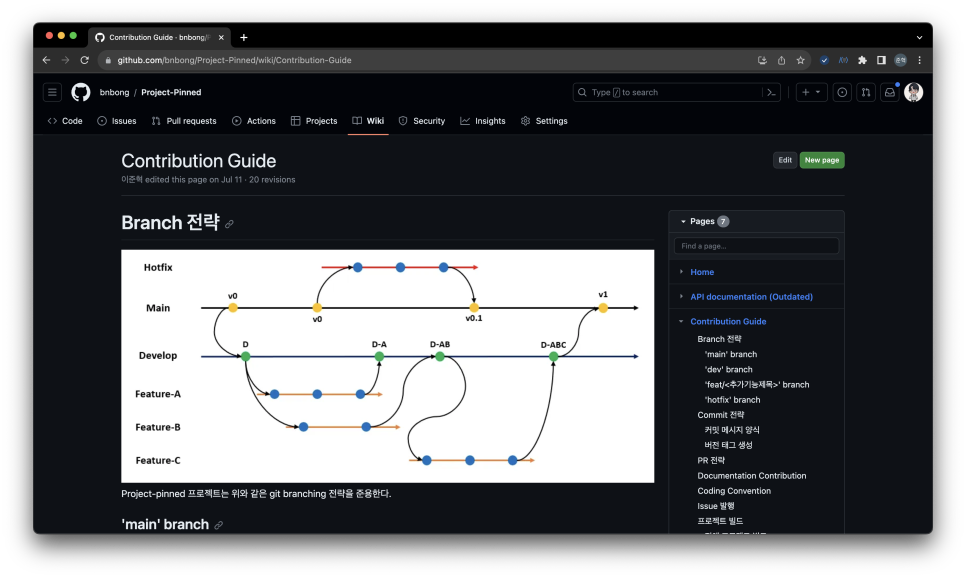Image resolution: width=966 pixels, height=578 pixels.
Task: Copy link anchor next to 'main' branch heading
Action: pos(219,525)
